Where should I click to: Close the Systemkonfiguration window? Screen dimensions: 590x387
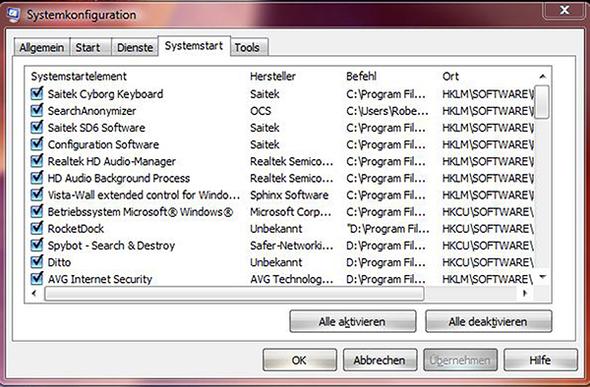pos(564,10)
